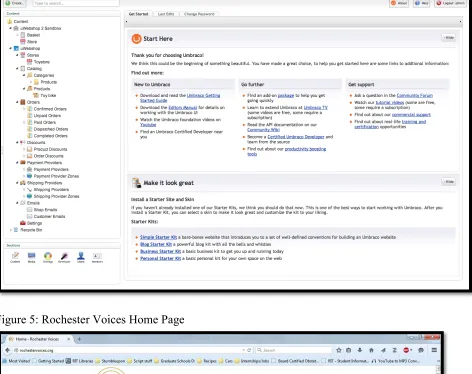Switch to the Get Started tab
472x374 pixels.
(x=138, y=14)
